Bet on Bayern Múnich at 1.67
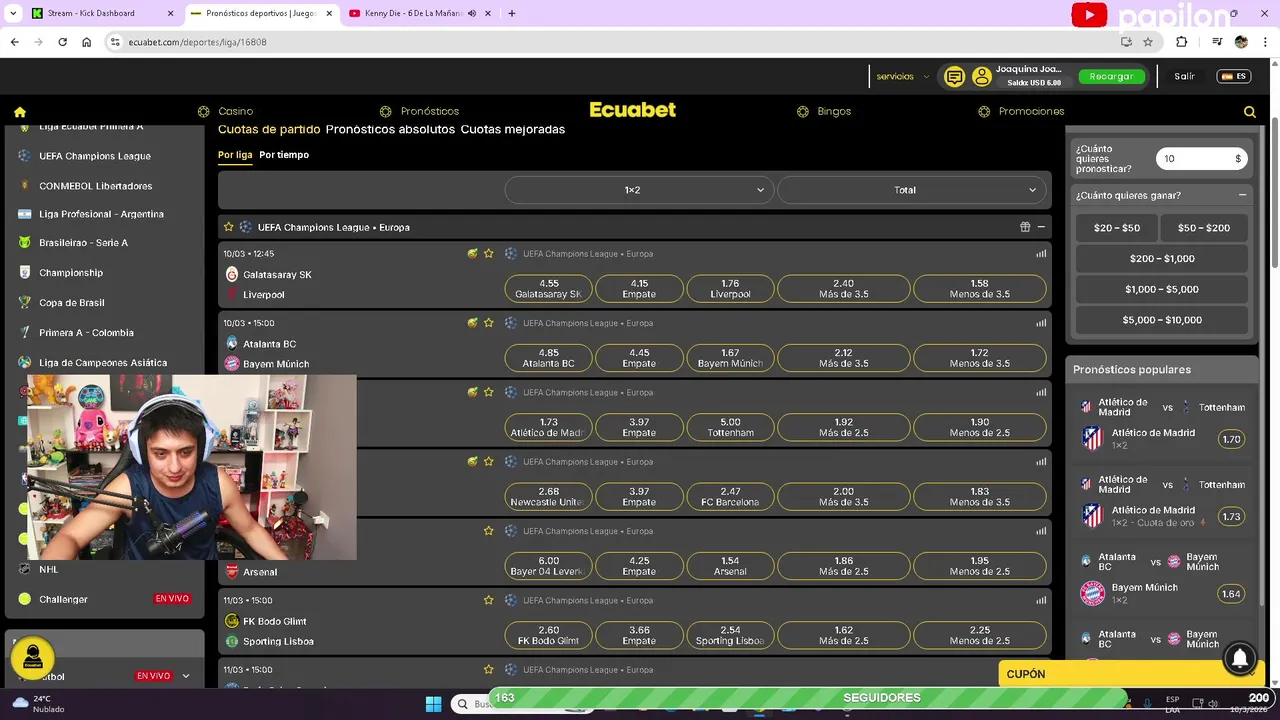Viewport: 1280px width, 720px height. (730, 358)
